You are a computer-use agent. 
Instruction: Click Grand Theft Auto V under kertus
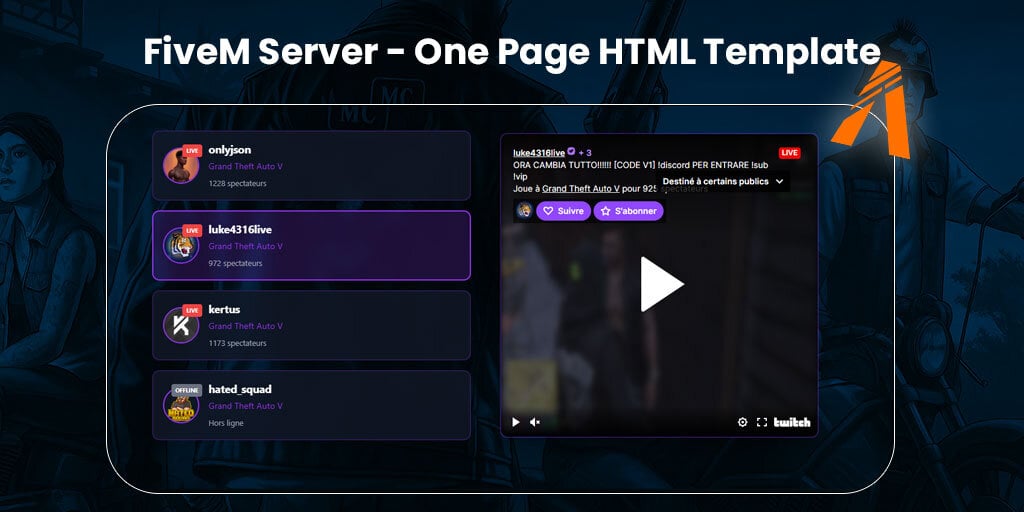pyautogui.click(x=246, y=326)
